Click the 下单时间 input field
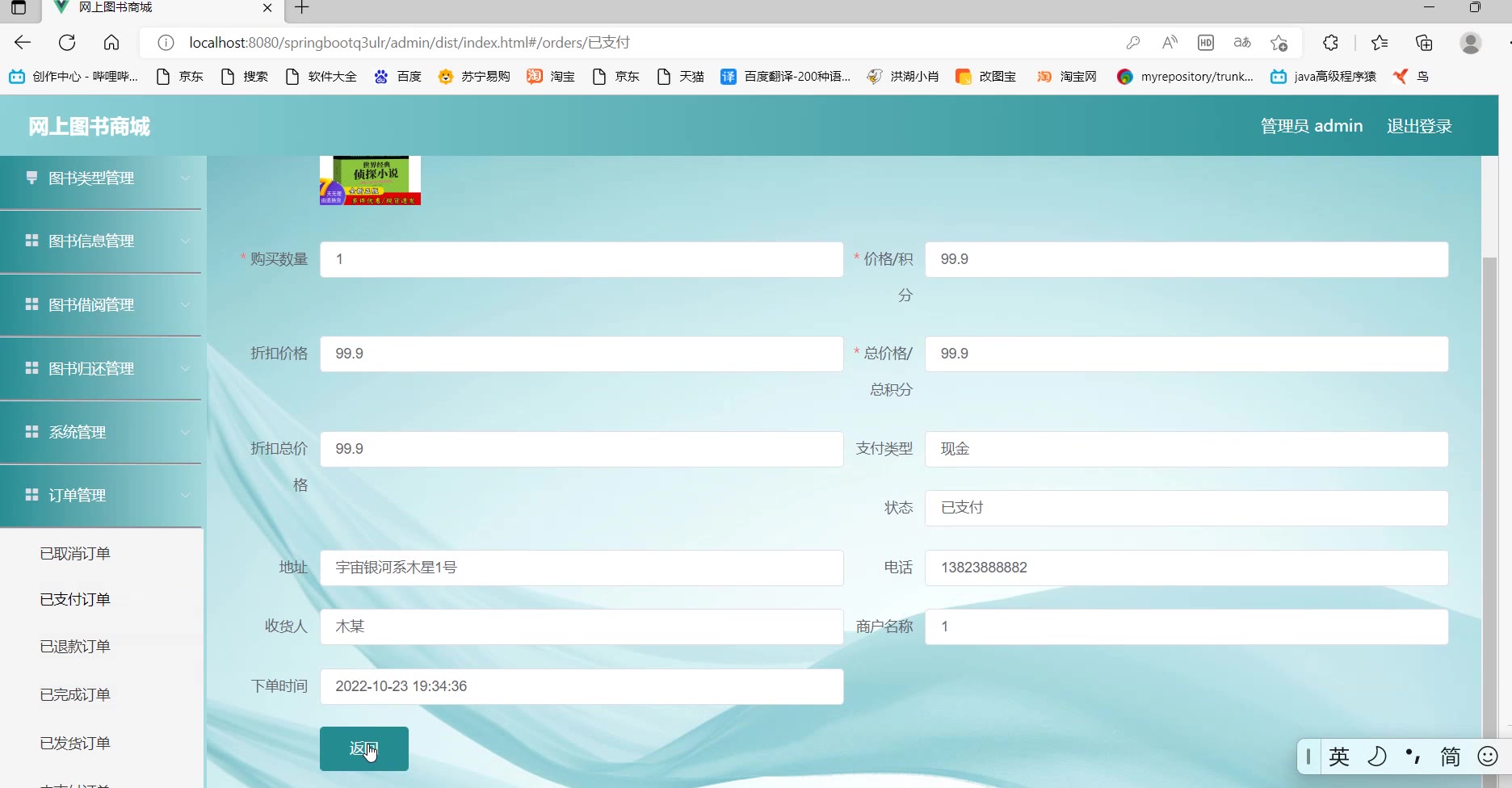This screenshot has height=788, width=1512. point(582,686)
